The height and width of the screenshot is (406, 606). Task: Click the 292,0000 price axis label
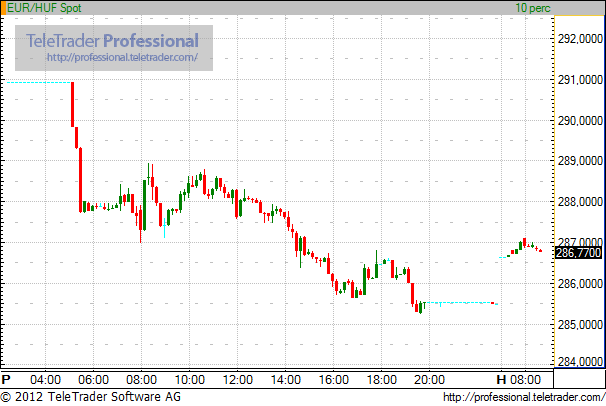580,39
